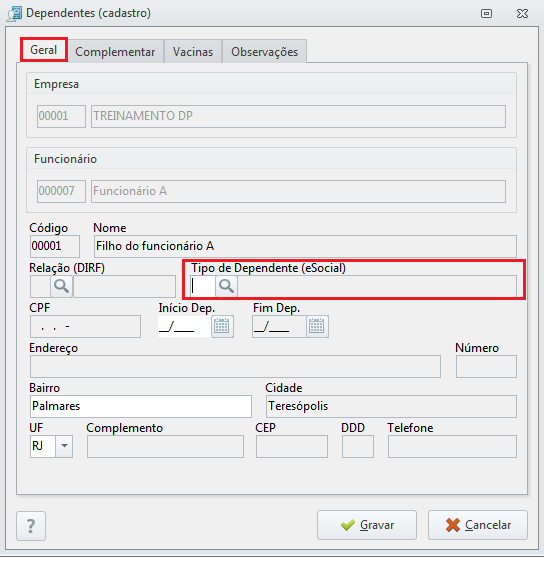Image resolution: width=544 pixels, height=586 pixels.
Task: Switch to the Complementar tab
Action: coord(115,51)
